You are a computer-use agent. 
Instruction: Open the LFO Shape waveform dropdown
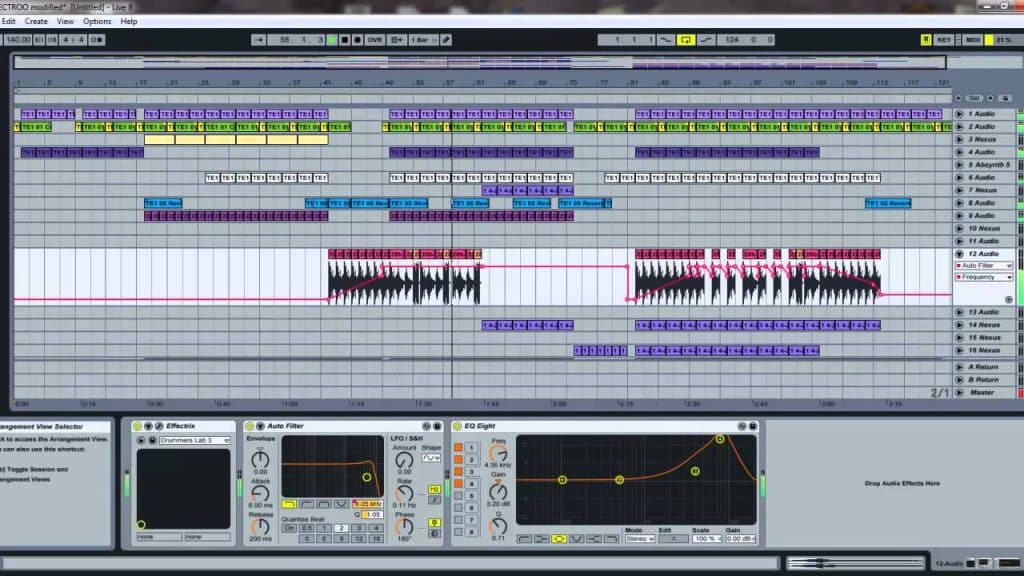(x=431, y=458)
